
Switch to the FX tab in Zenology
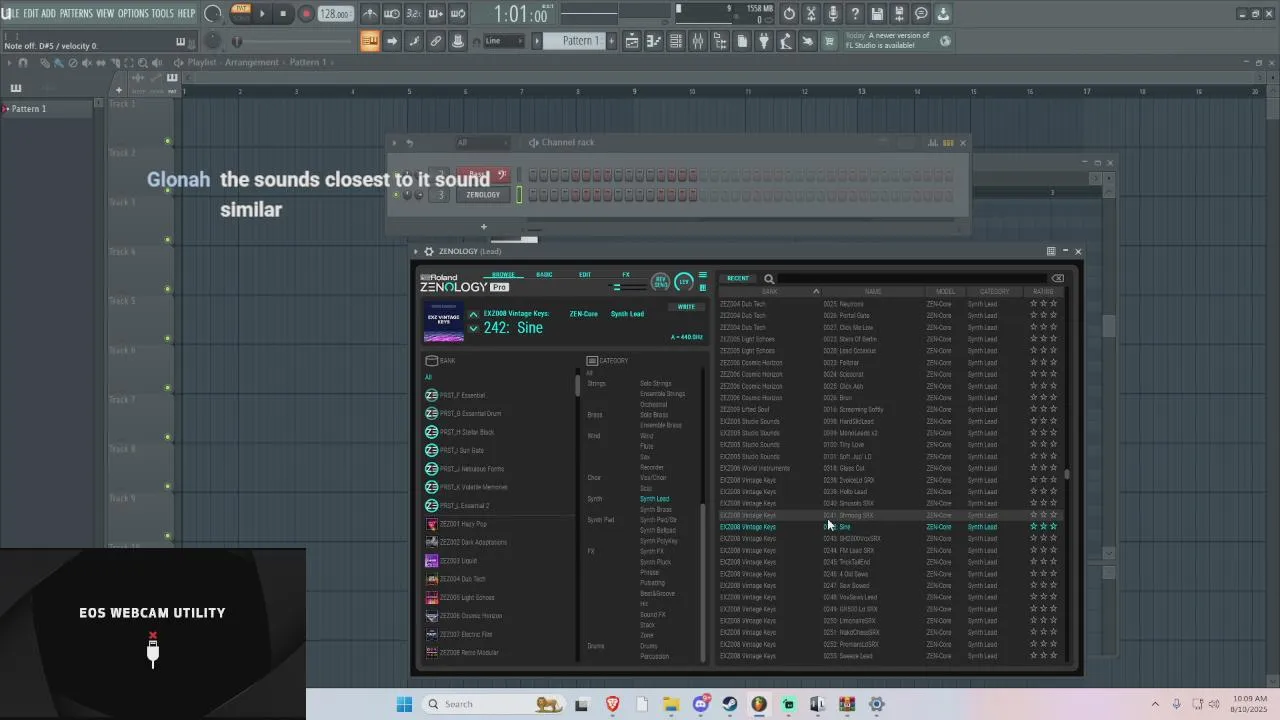click(626, 275)
